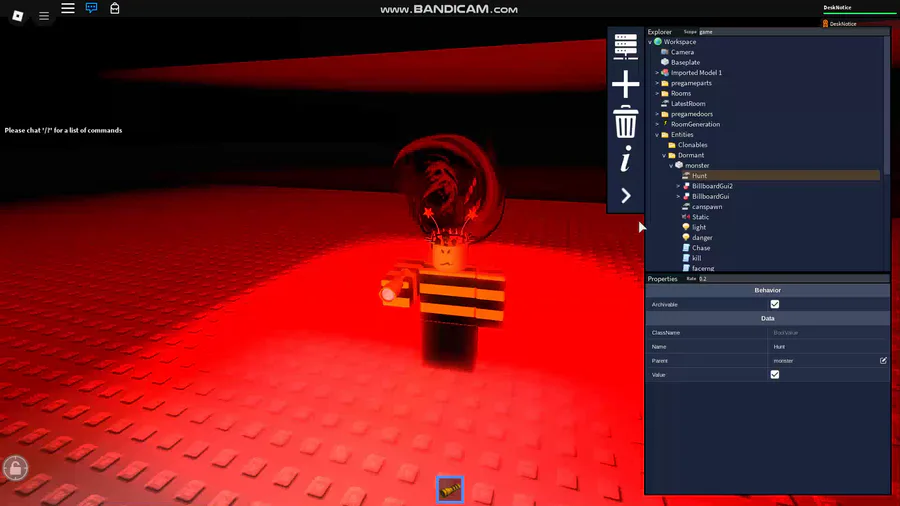The width and height of the screenshot is (900, 506).
Task: Click the pregameparts folder icon
Action: click(x=665, y=83)
